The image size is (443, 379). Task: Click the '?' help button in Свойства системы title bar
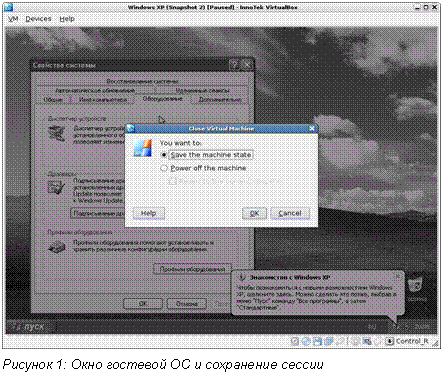(235, 65)
